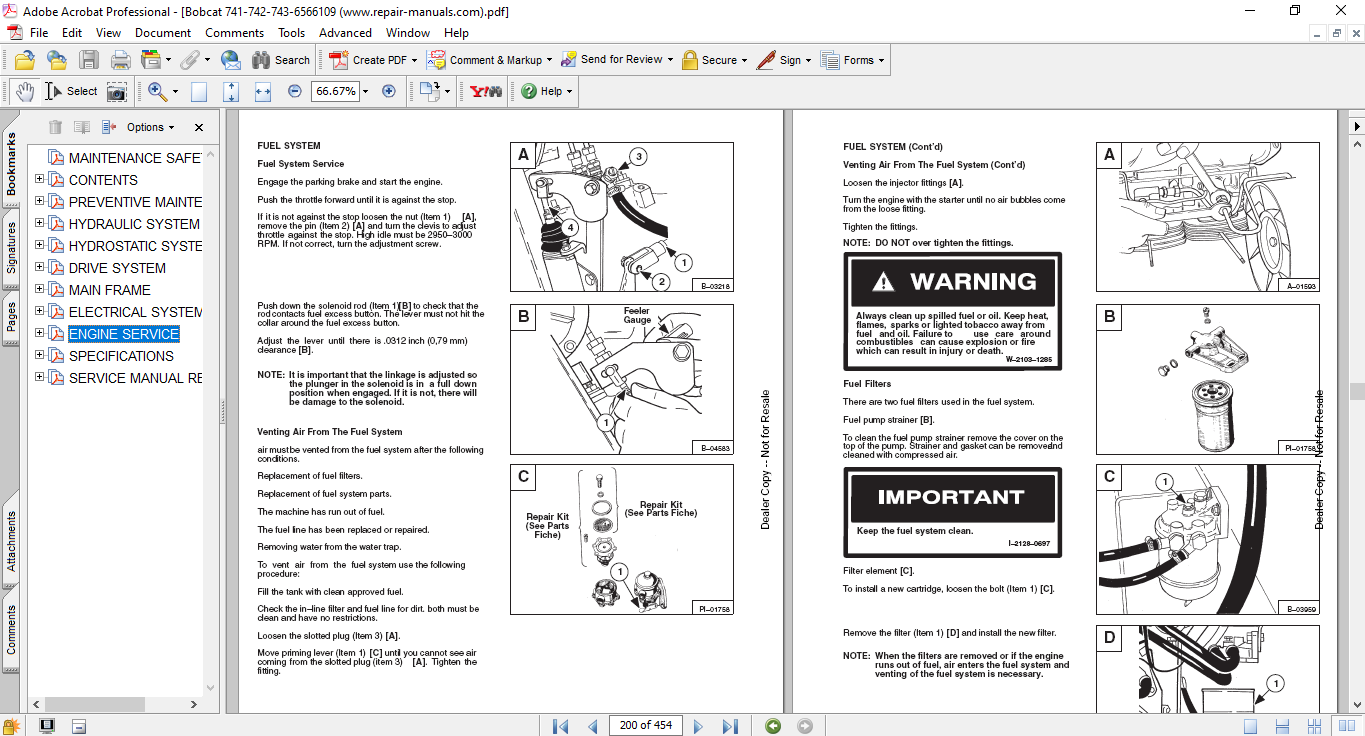Open the zoom percentage dropdown arrow
The image size is (1365, 736).
(x=365, y=91)
